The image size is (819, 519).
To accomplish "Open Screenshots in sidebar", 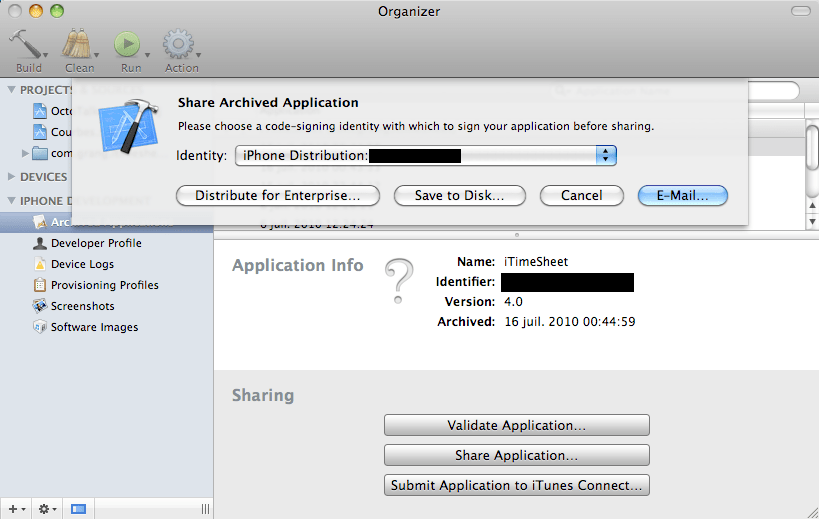I will coord(82,306).
